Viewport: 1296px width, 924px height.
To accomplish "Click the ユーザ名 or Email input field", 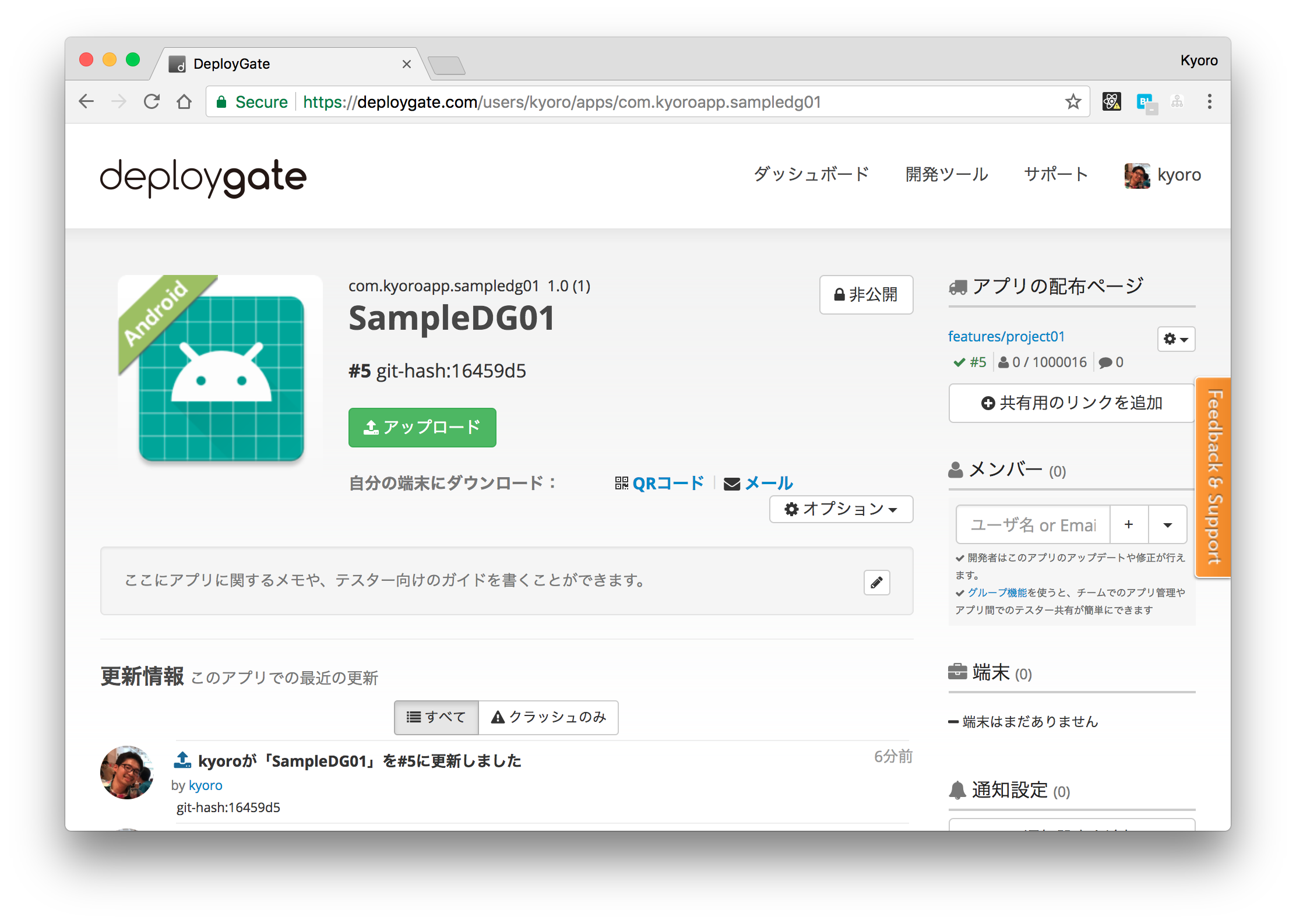I will (1031, 524).
